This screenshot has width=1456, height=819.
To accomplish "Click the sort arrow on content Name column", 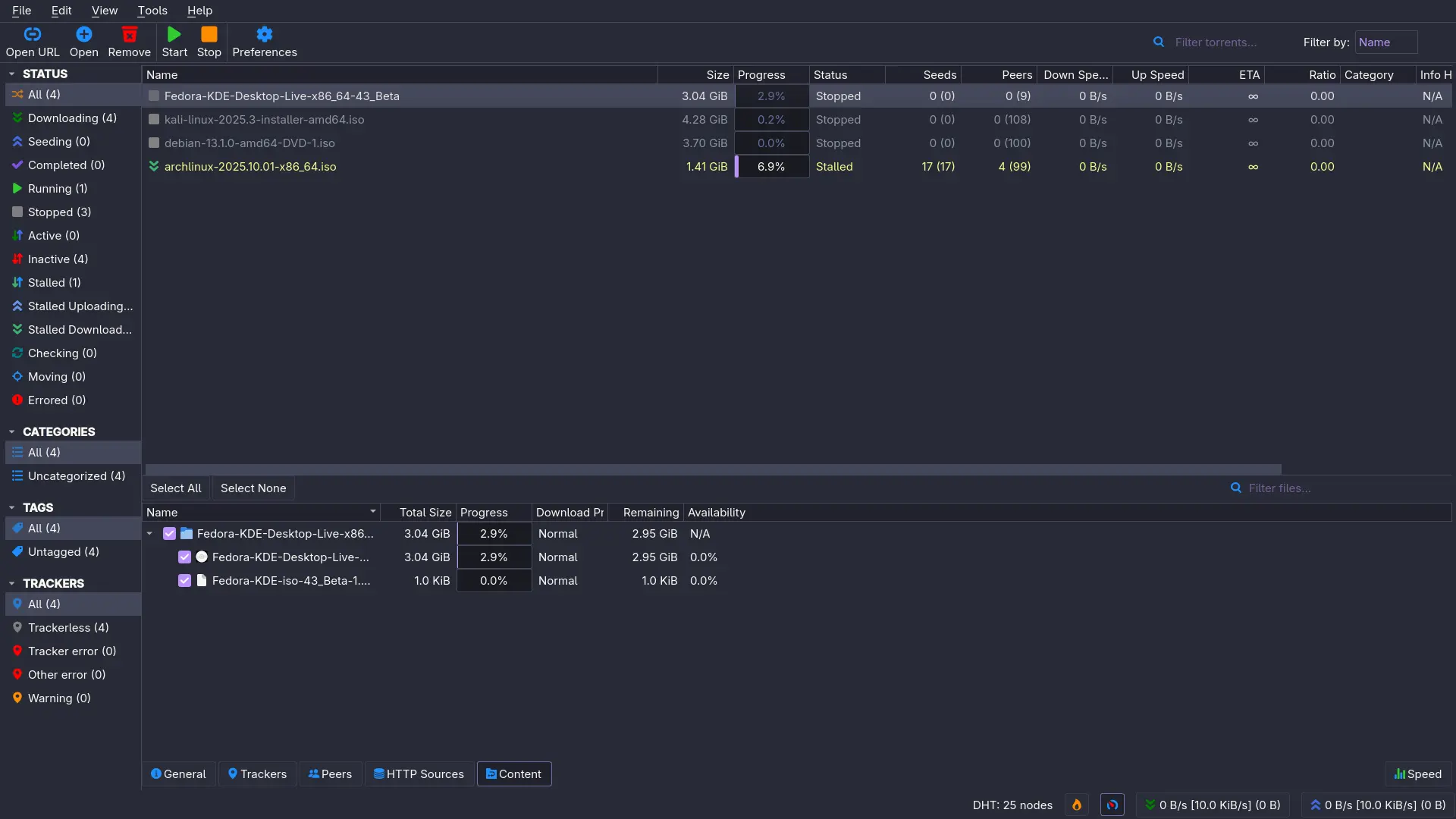I will point(373,512).
